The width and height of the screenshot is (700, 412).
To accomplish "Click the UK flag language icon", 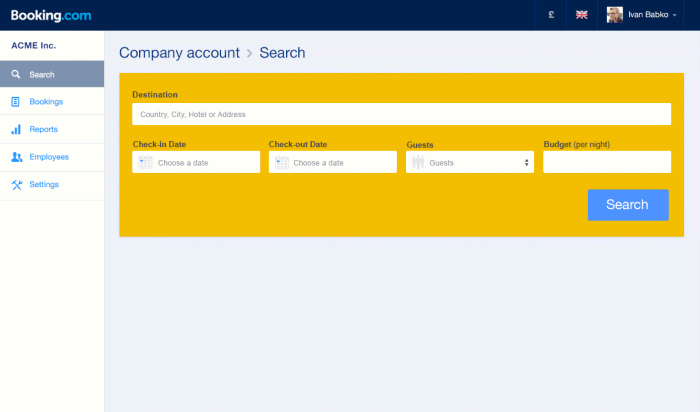I will [x=581, y=15].
